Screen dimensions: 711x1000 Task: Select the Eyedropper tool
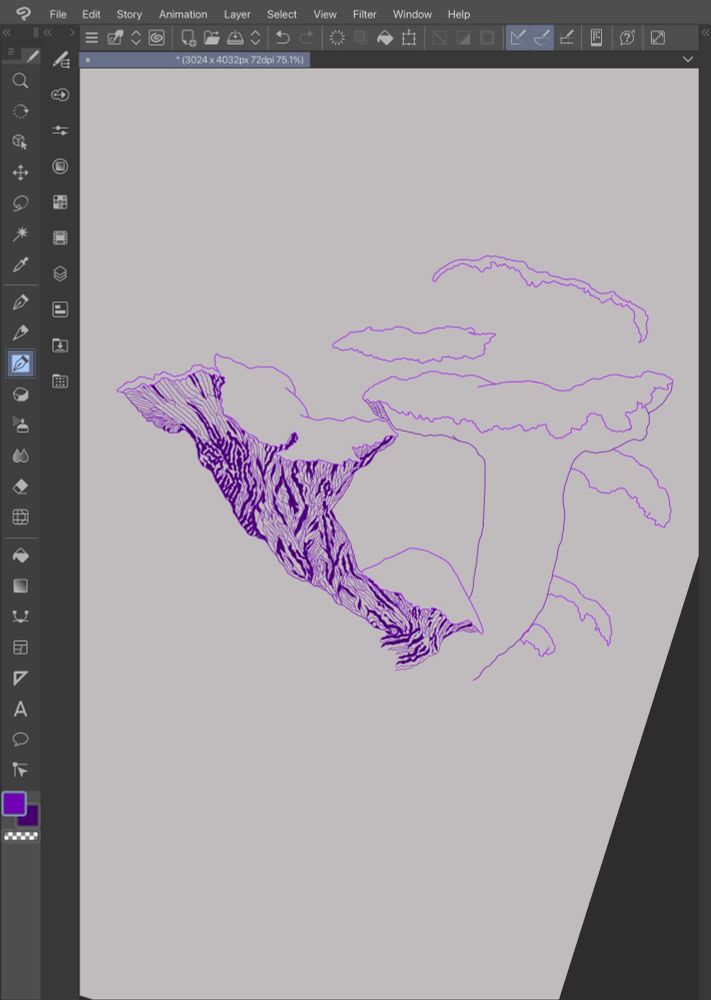(x=20, y=265)
